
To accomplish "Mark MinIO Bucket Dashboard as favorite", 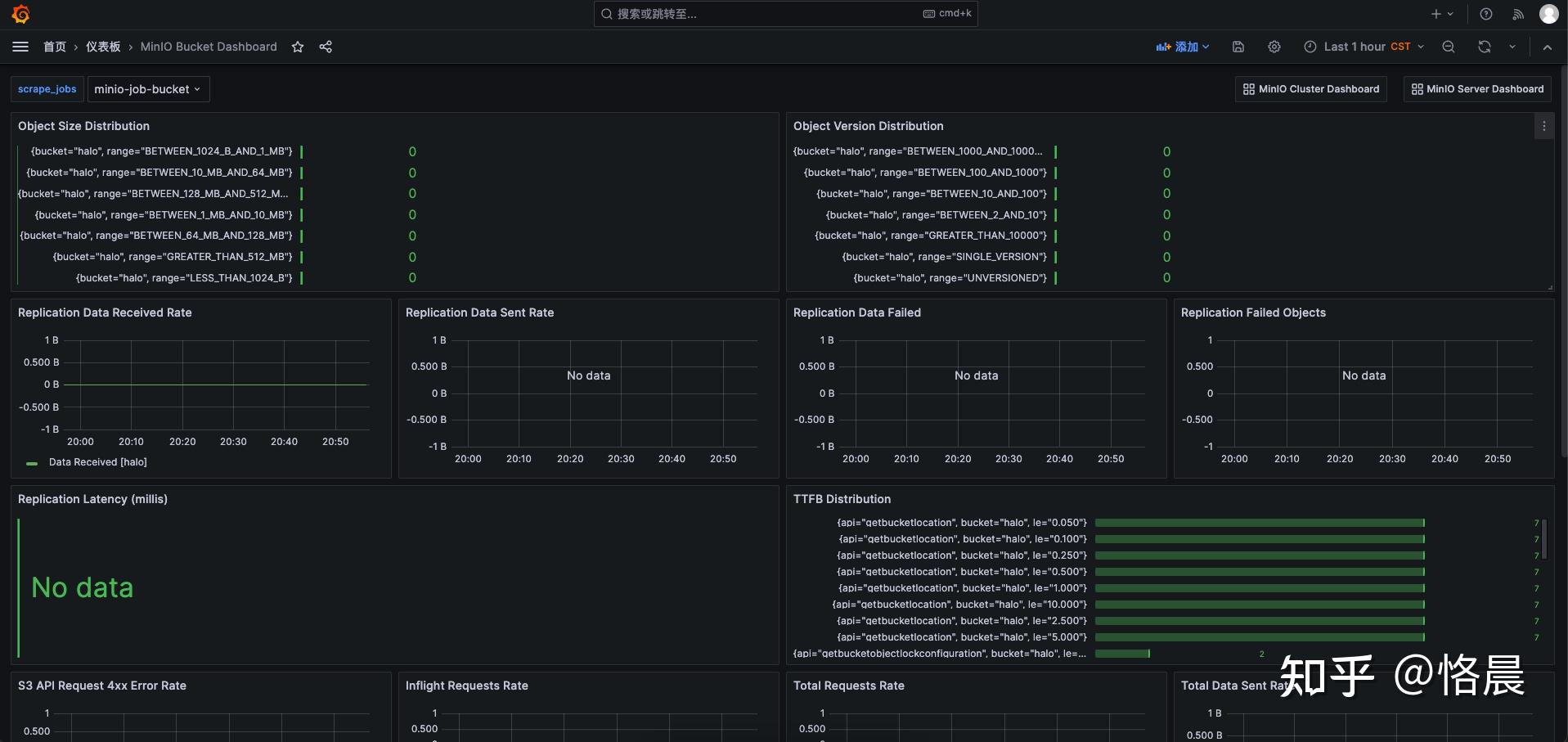I will coord(297,47).
